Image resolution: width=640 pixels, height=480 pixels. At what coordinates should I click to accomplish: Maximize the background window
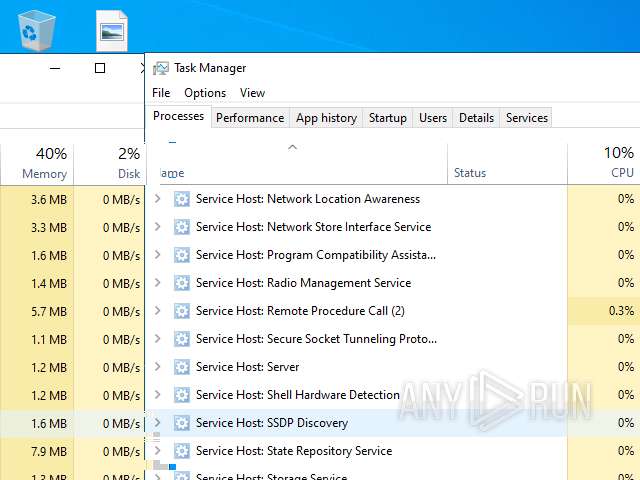(100, 68)
